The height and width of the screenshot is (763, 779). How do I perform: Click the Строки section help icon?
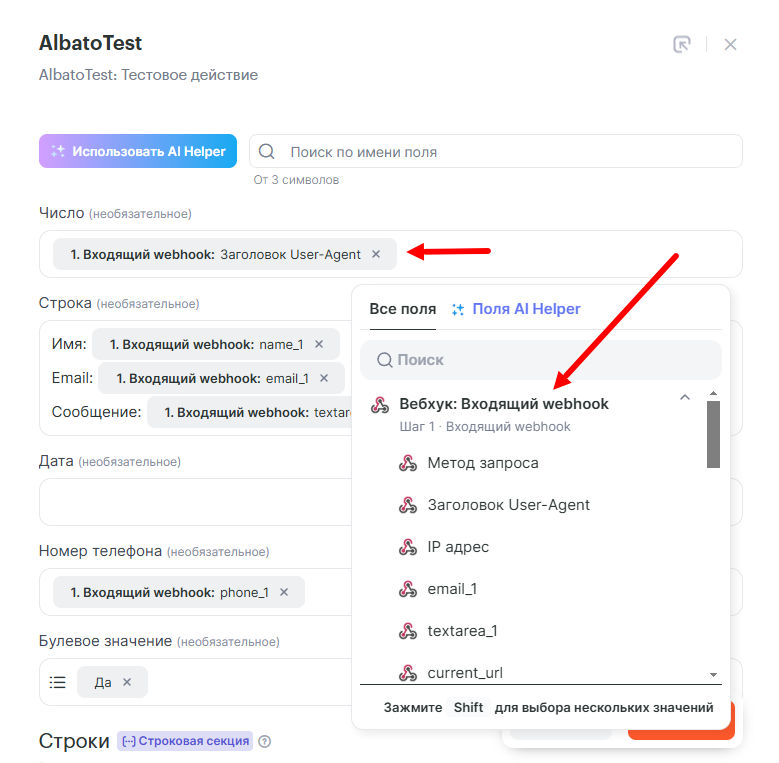[x=265, y=742]
